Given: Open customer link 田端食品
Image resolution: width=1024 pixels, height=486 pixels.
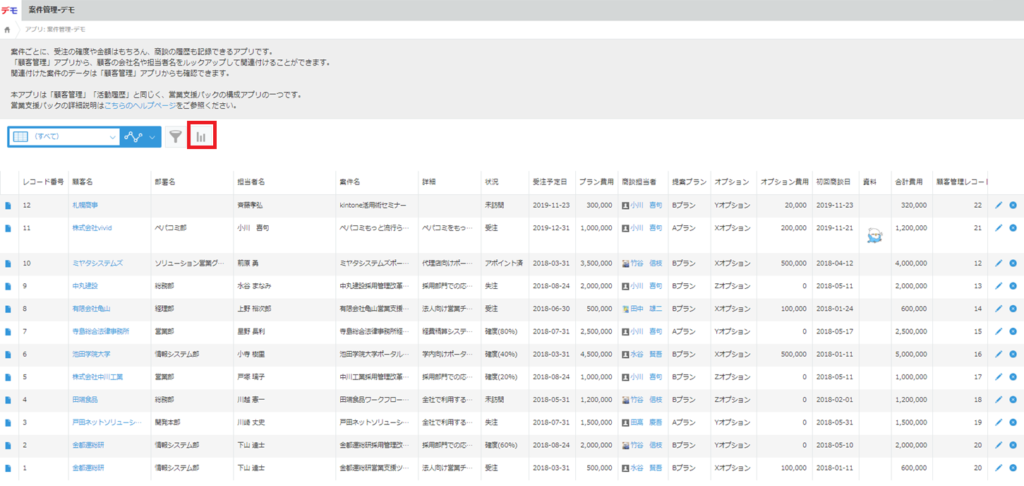Looking at the screenshot, I should tap(86, 399).
